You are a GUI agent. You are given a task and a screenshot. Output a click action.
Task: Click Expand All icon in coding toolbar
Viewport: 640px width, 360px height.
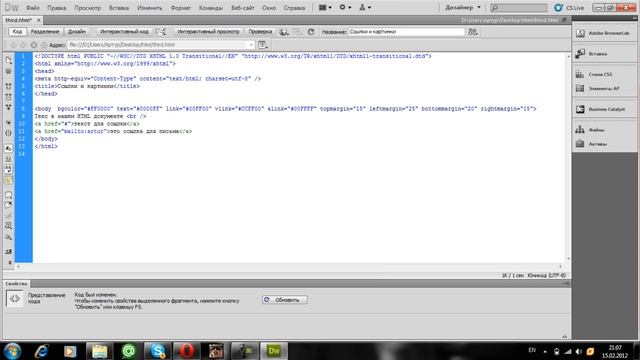[x=9, y=107]
